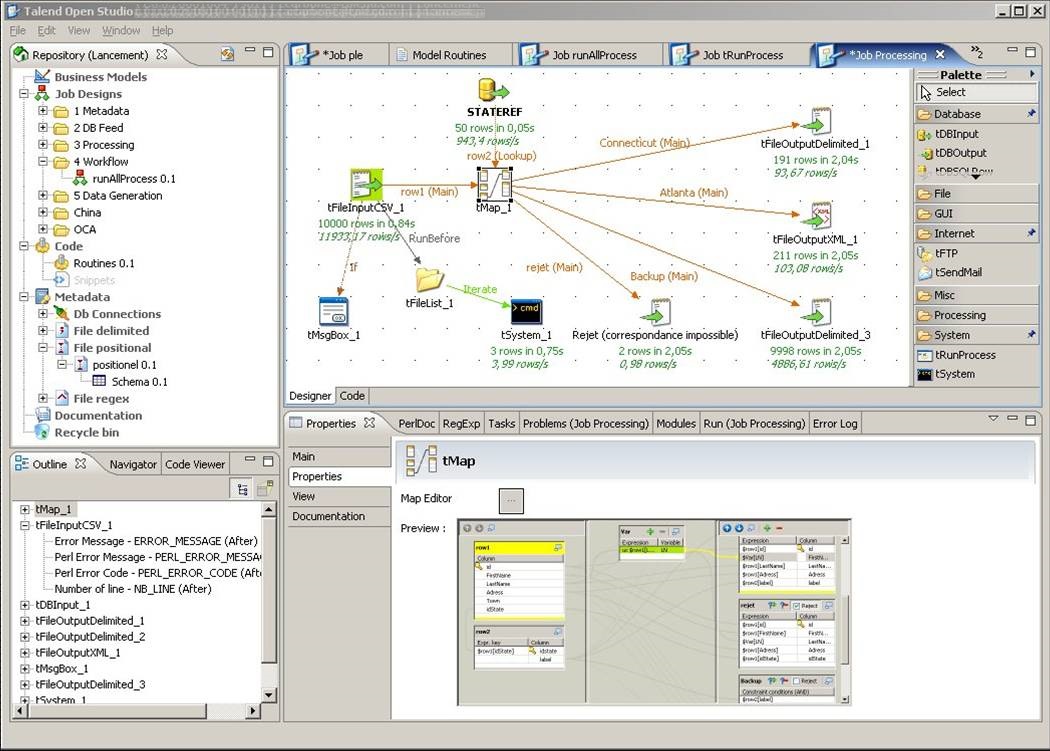The height and width of the screenshot is (751, 1050).
Task: Toggle the Reject checkbox for rejet table
Action: coord(794,606)
